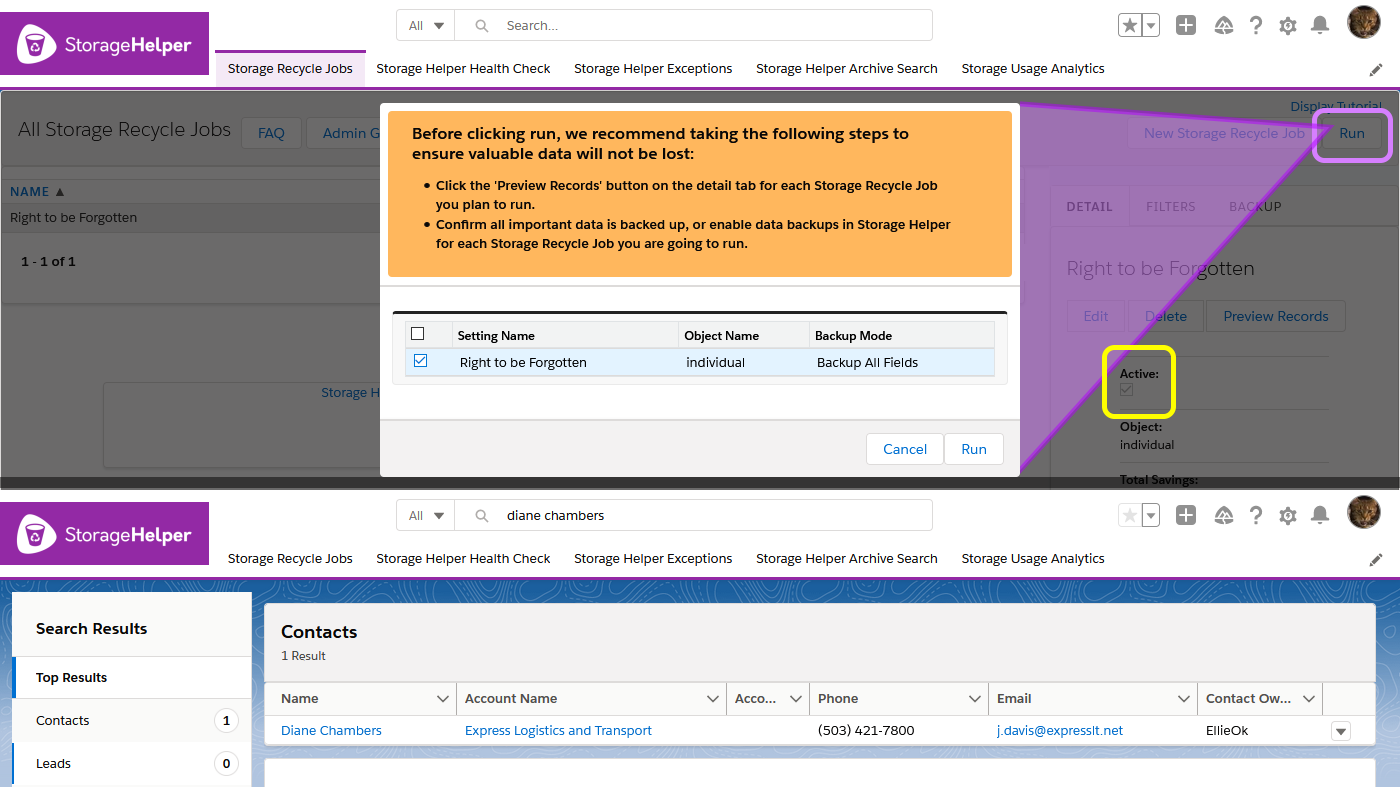Uncheck the Right to be Forgotten dialog checkbox

coord(420,361)
